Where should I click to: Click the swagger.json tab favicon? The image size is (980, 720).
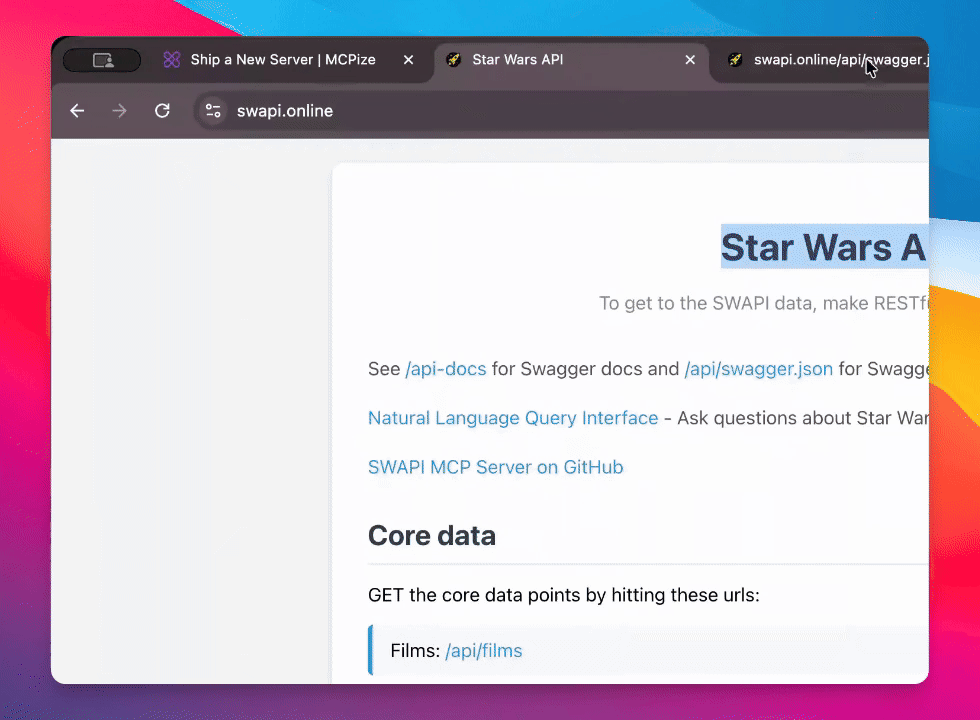pos(736,59)
